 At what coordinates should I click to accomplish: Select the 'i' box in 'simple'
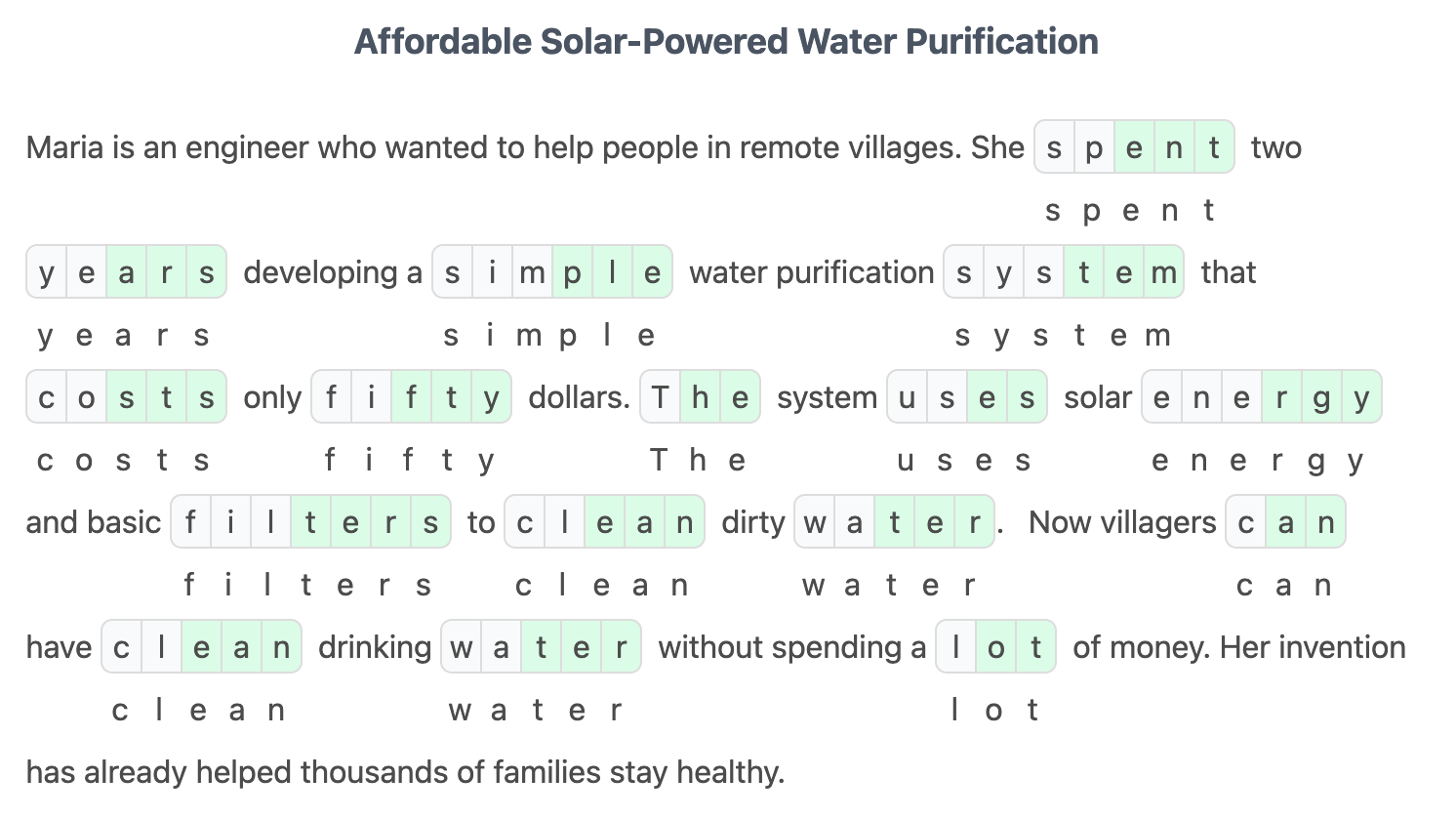pyautogui.click(x=492, y=272)
